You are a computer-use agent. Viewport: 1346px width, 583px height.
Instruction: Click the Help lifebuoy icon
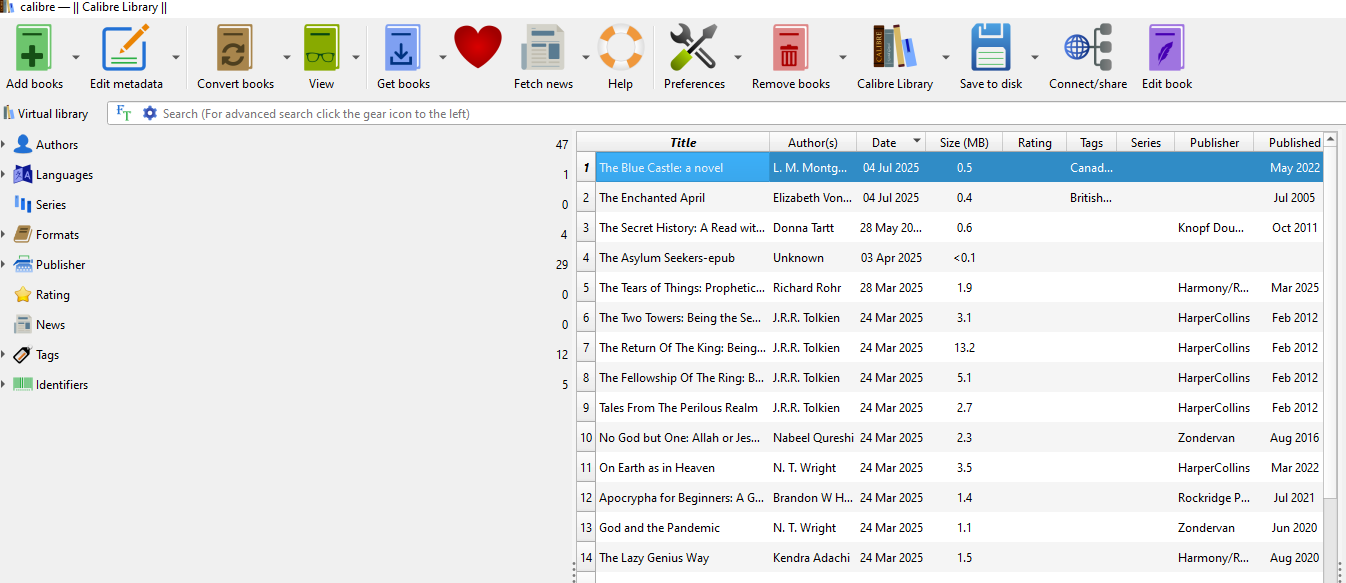click(x=620, y=47)
